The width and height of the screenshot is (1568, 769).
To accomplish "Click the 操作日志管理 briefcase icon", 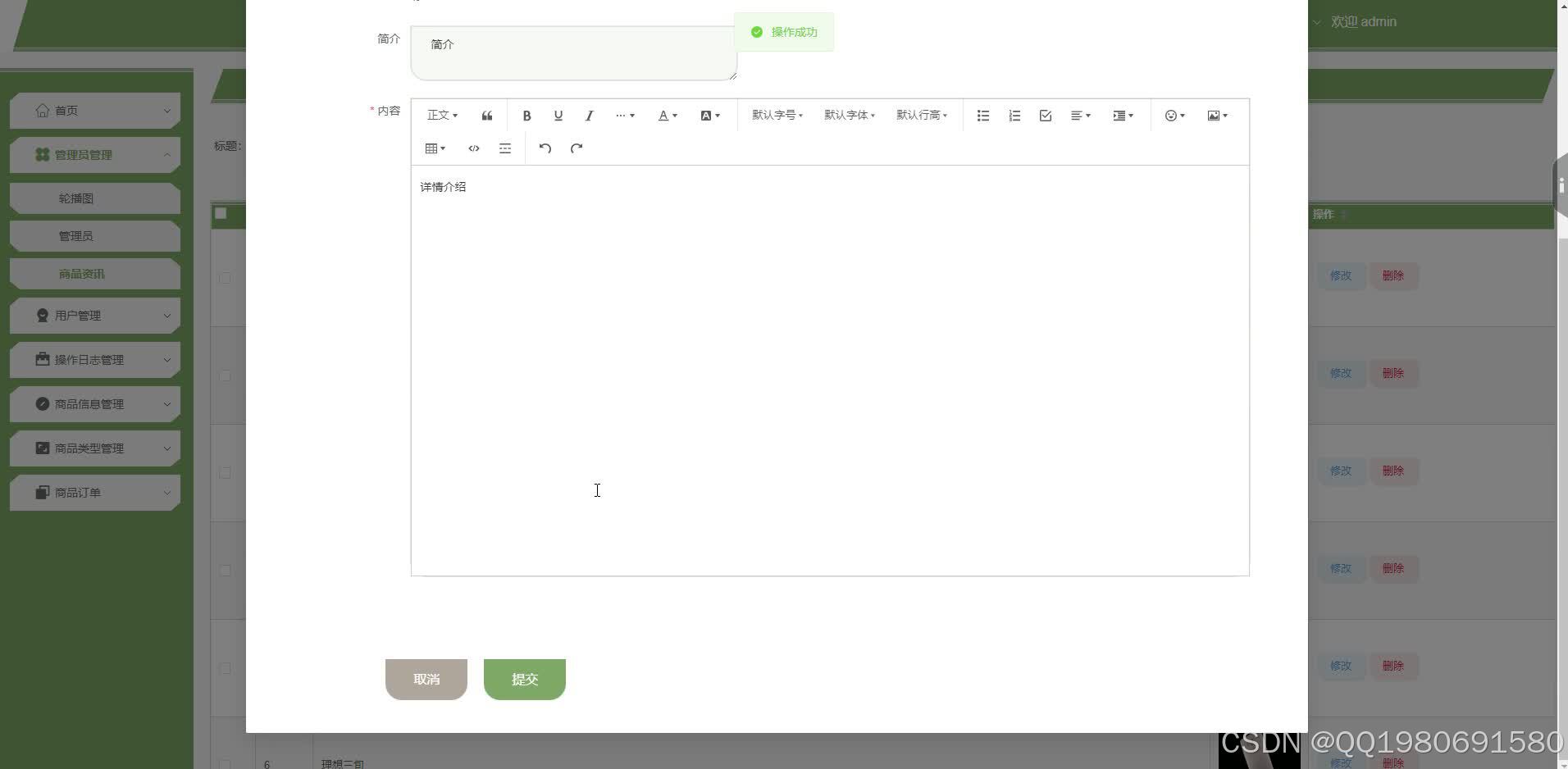I will point(43,359).
